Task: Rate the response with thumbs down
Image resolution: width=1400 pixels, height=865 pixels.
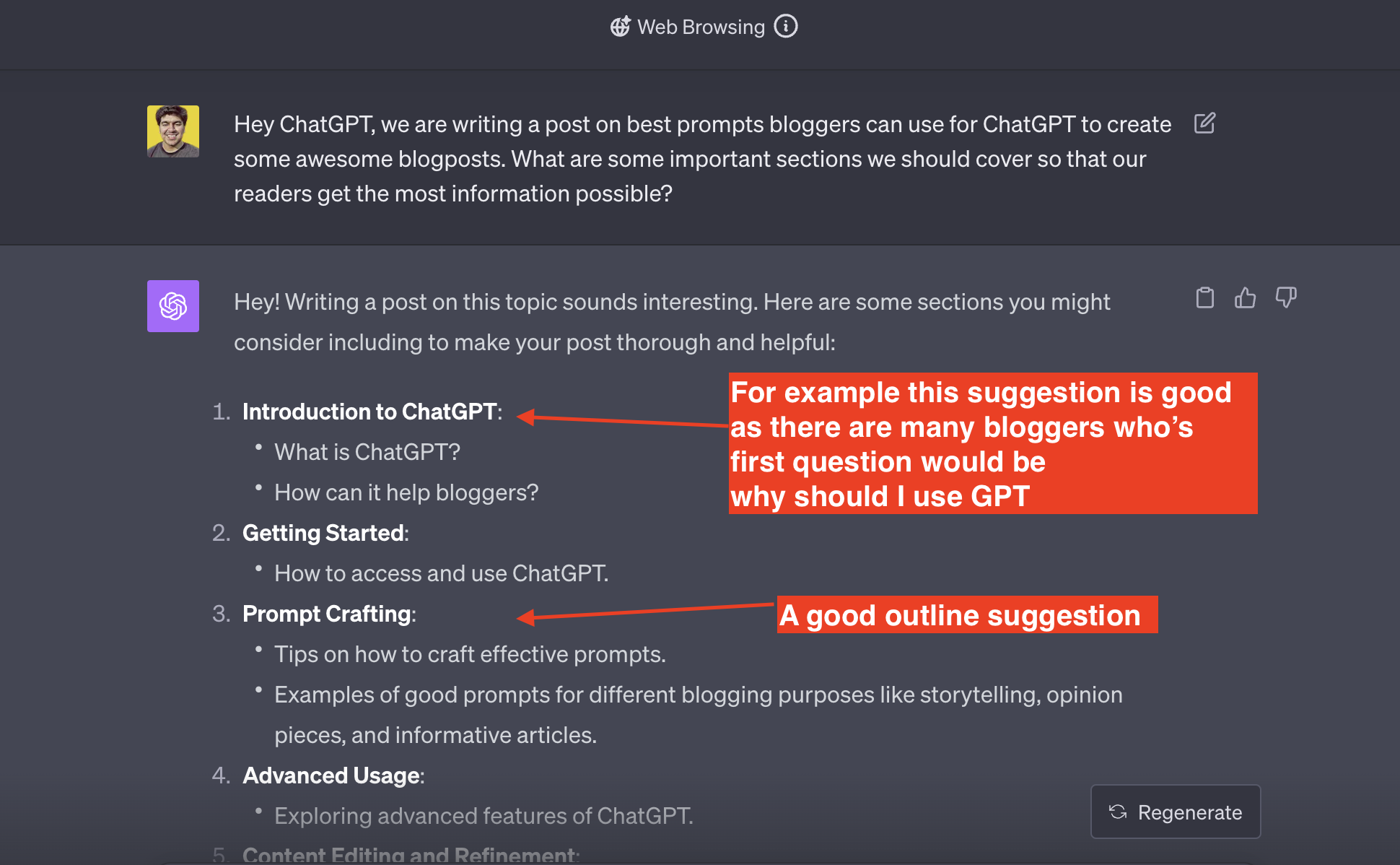Action: pos(1287,297)
